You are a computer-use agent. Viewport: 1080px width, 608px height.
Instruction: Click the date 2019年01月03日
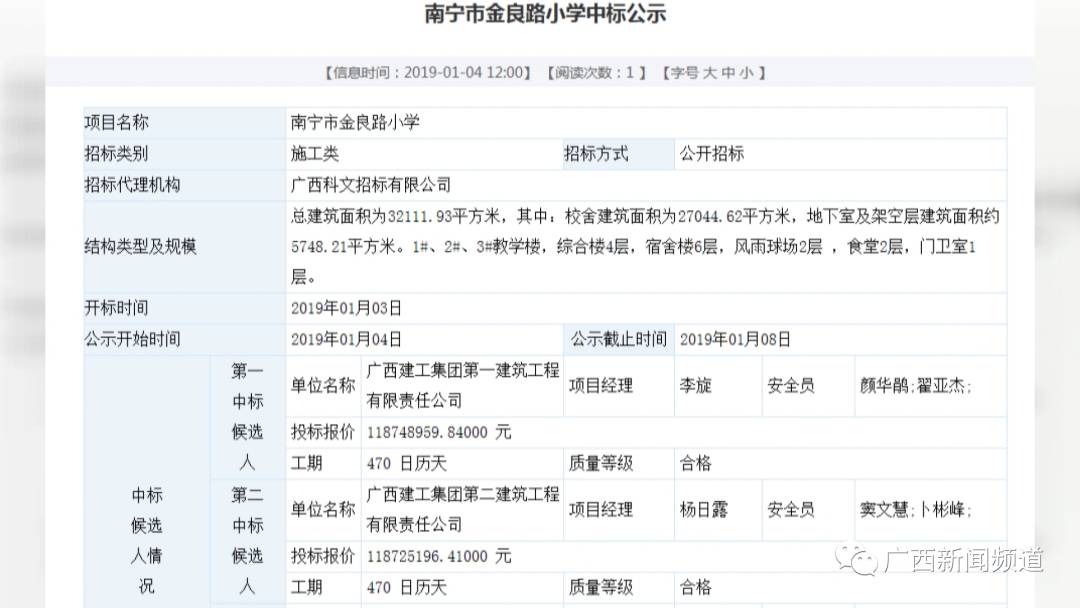pos(346,308)
